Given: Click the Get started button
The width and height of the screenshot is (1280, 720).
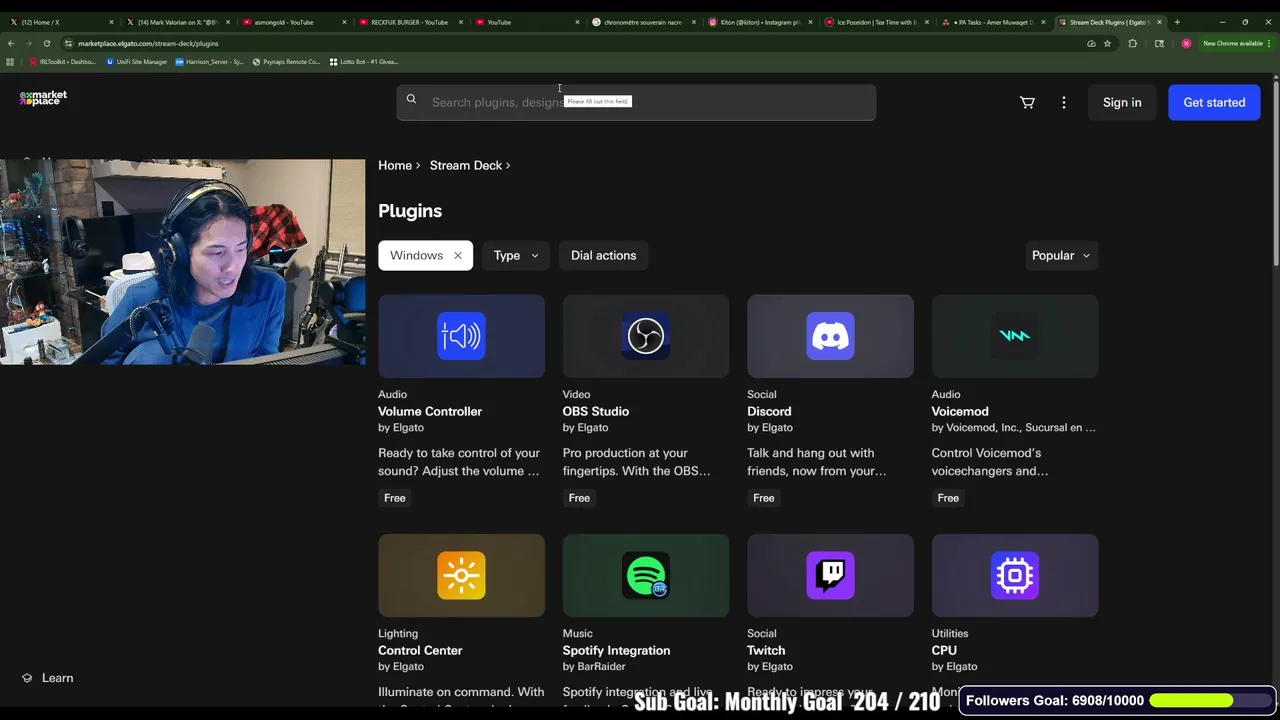Looking at the screenshot, I should [1214, 102].
